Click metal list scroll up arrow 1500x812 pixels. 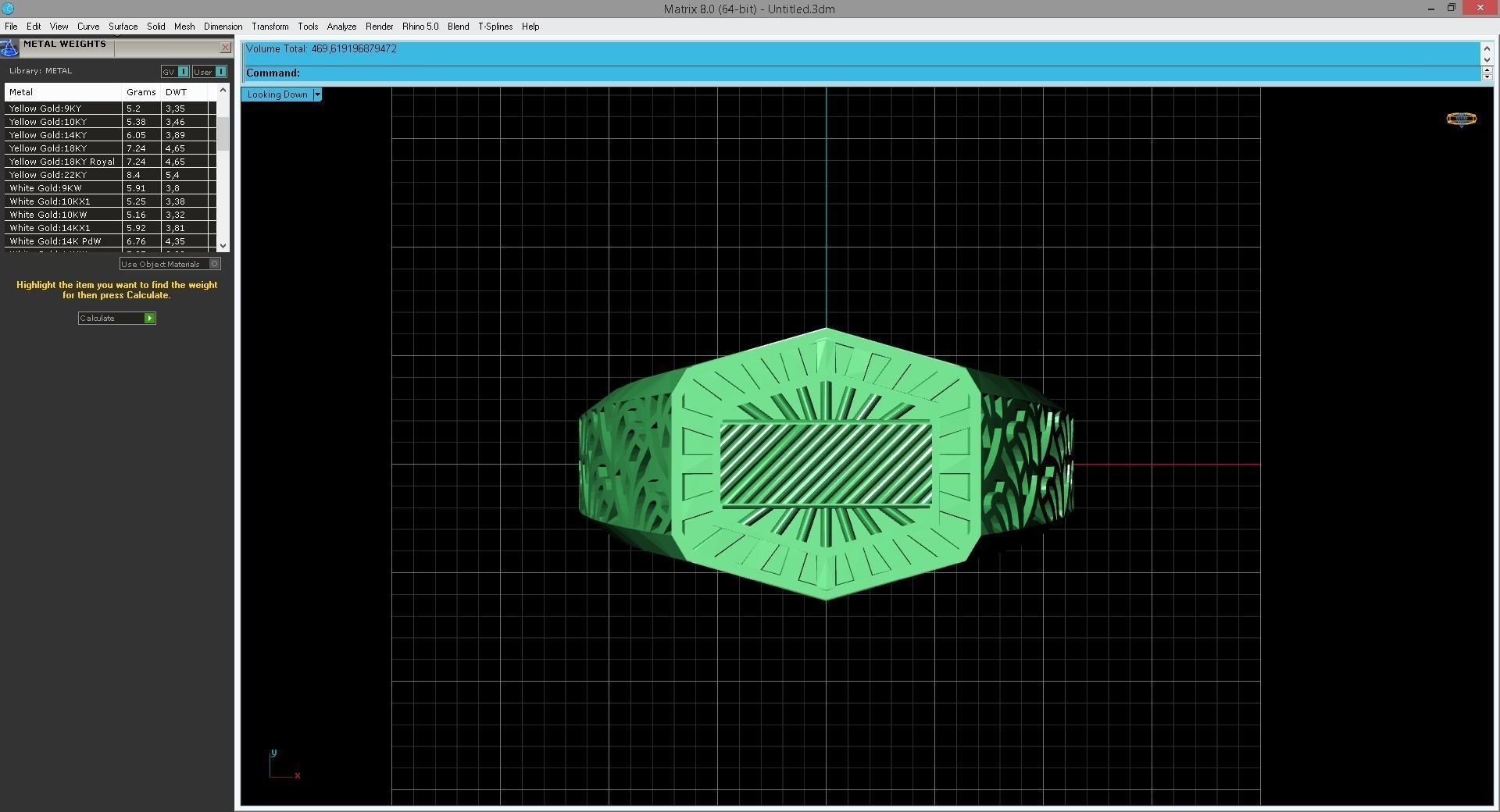(223, 91)
